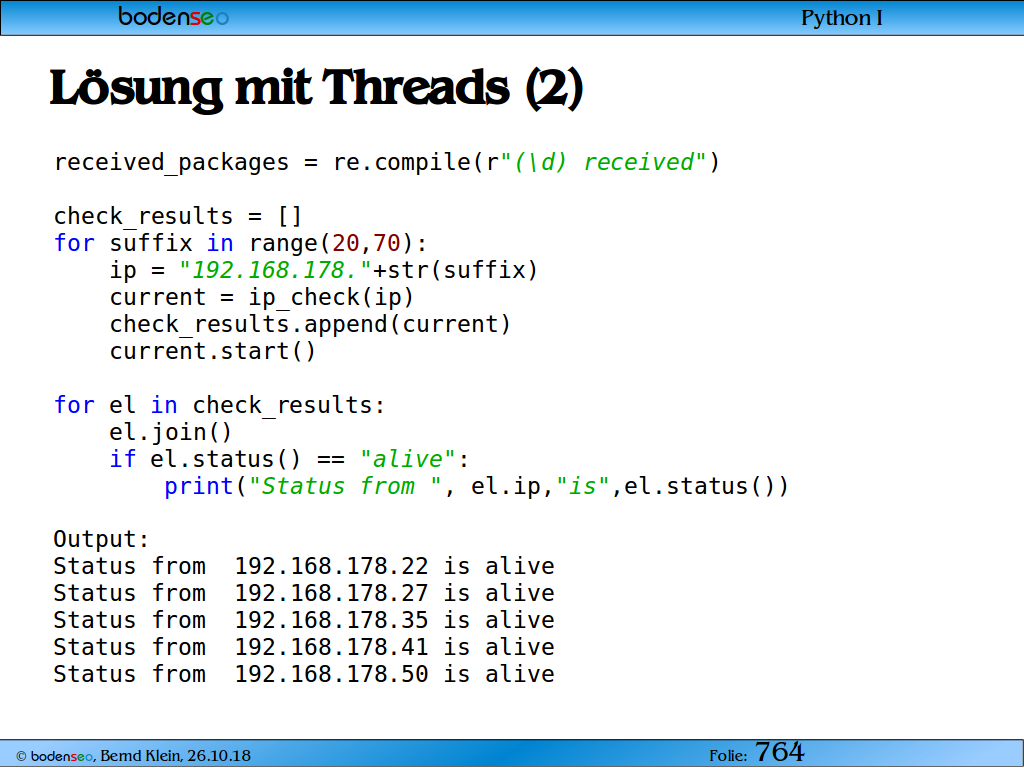Image resolution: width=1024 pixels, height=768 pixels.
Task: Click the line 'check_results = []'
Action: 178,216
